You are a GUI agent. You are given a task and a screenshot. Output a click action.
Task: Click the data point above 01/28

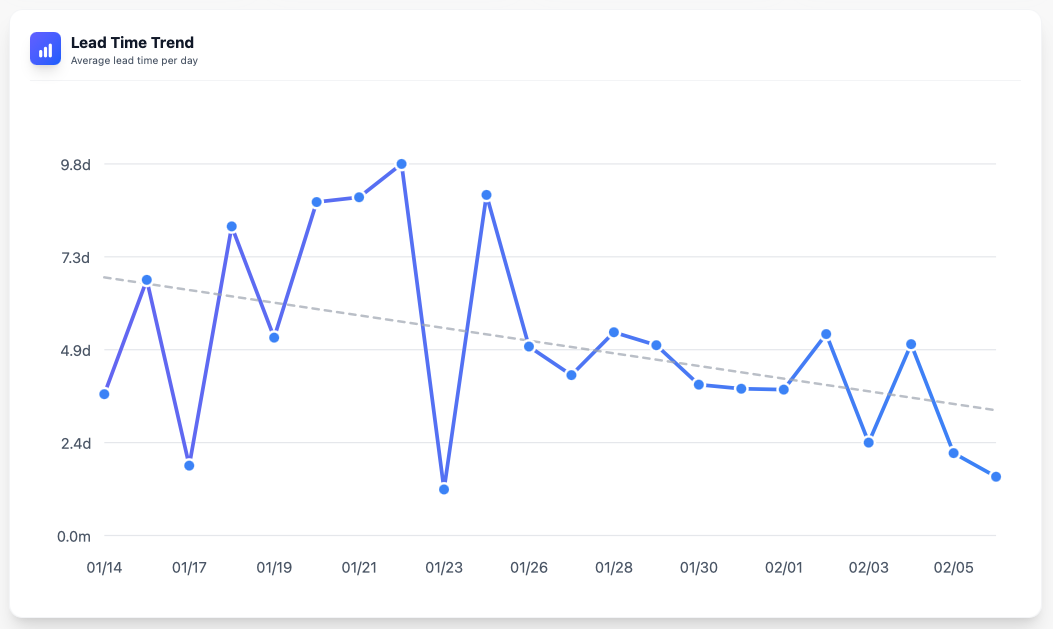click(x=614, y=332)
